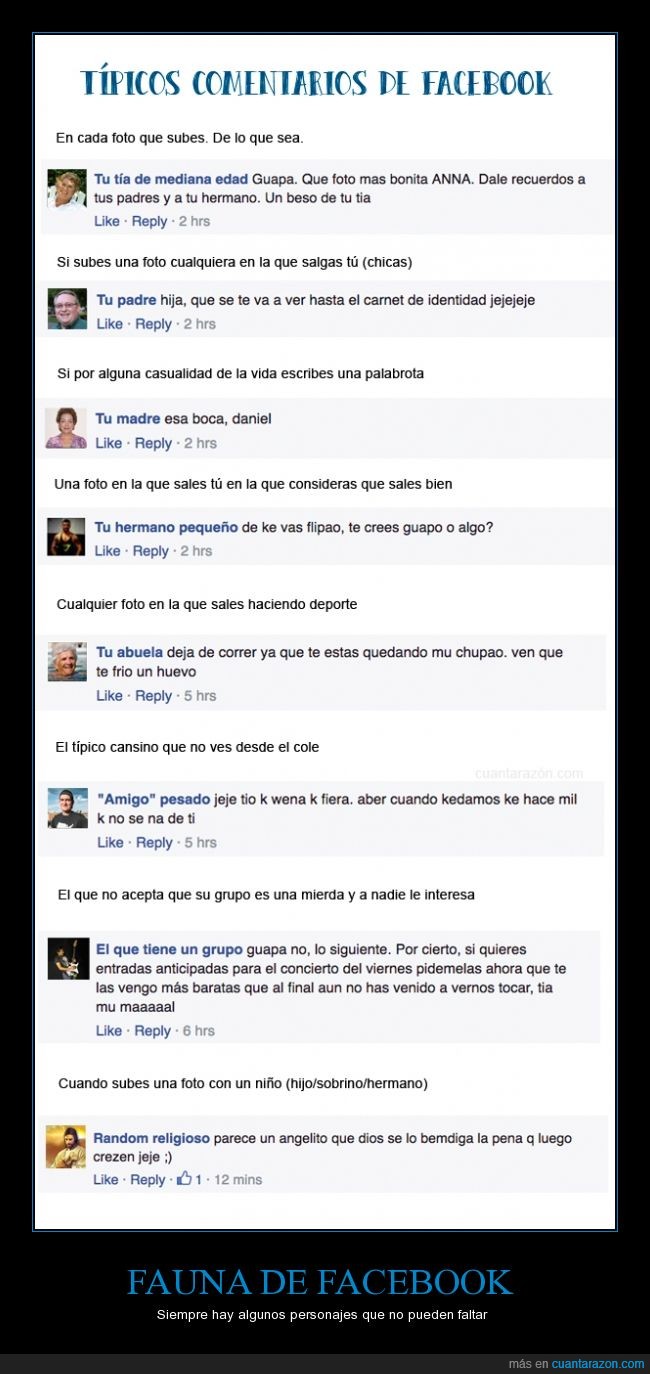Reply to Tu padre's comment
650x1374 pixels.
click(153, 324)
